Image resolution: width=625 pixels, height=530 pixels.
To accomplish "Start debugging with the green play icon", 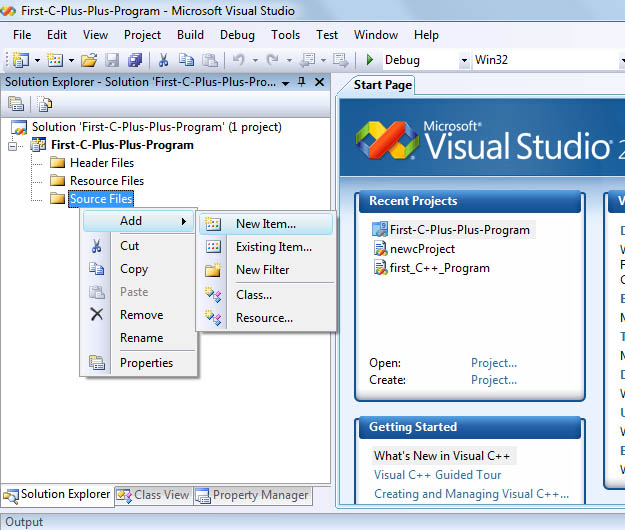I will 369,60.
